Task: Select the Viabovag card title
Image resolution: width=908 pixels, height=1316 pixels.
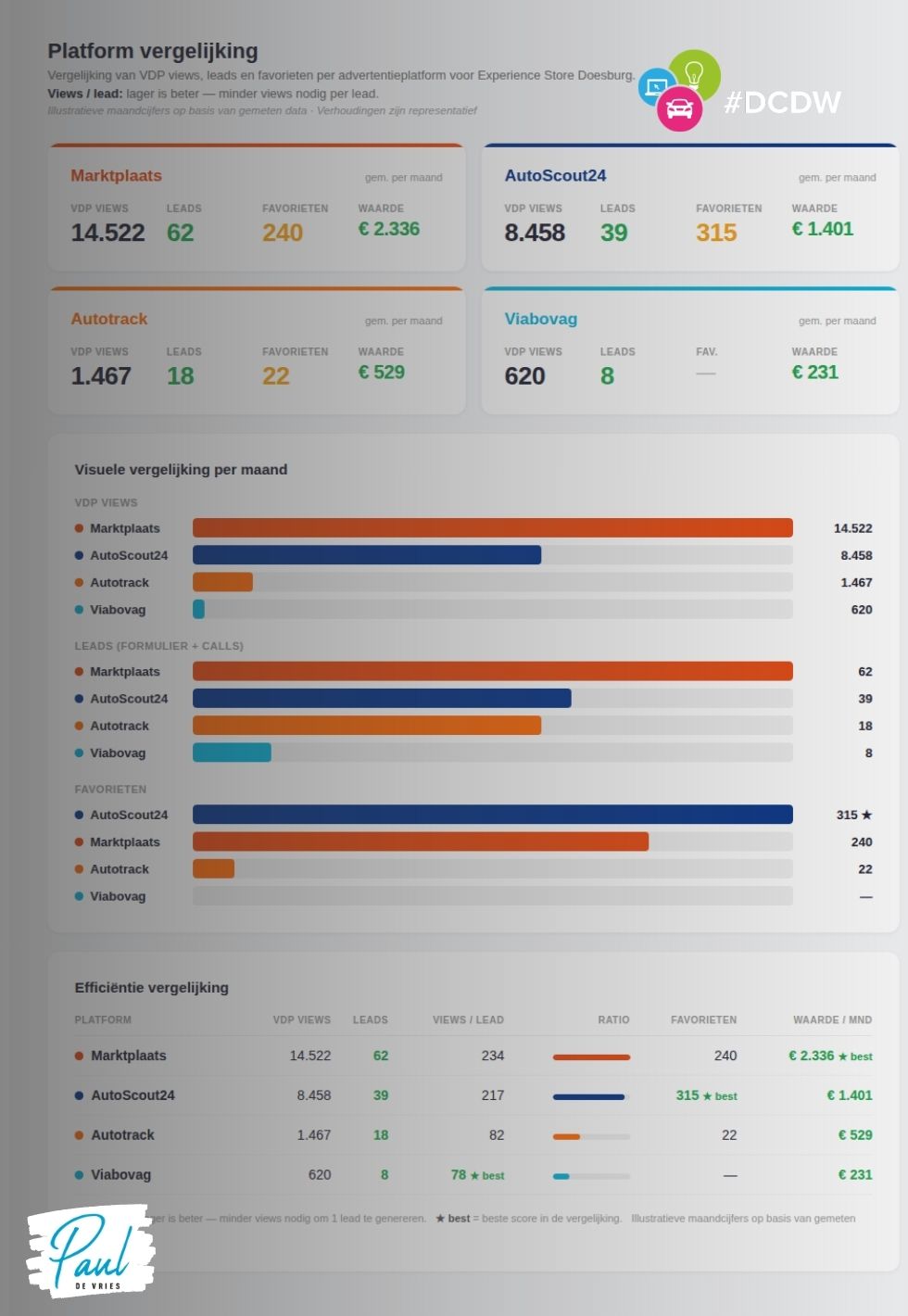Action: [x=541, y=319]
